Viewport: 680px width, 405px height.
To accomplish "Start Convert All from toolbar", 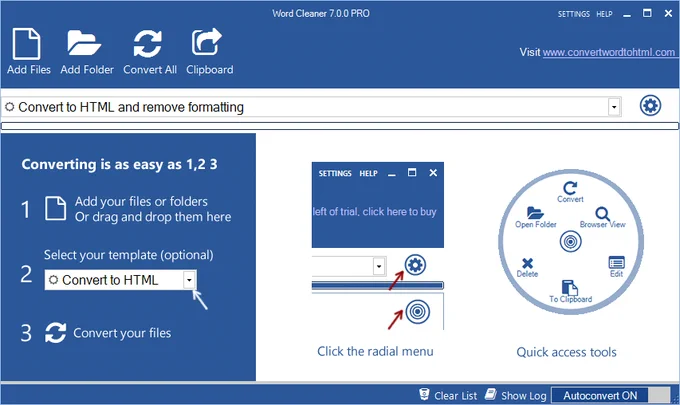I will point(148,44).
